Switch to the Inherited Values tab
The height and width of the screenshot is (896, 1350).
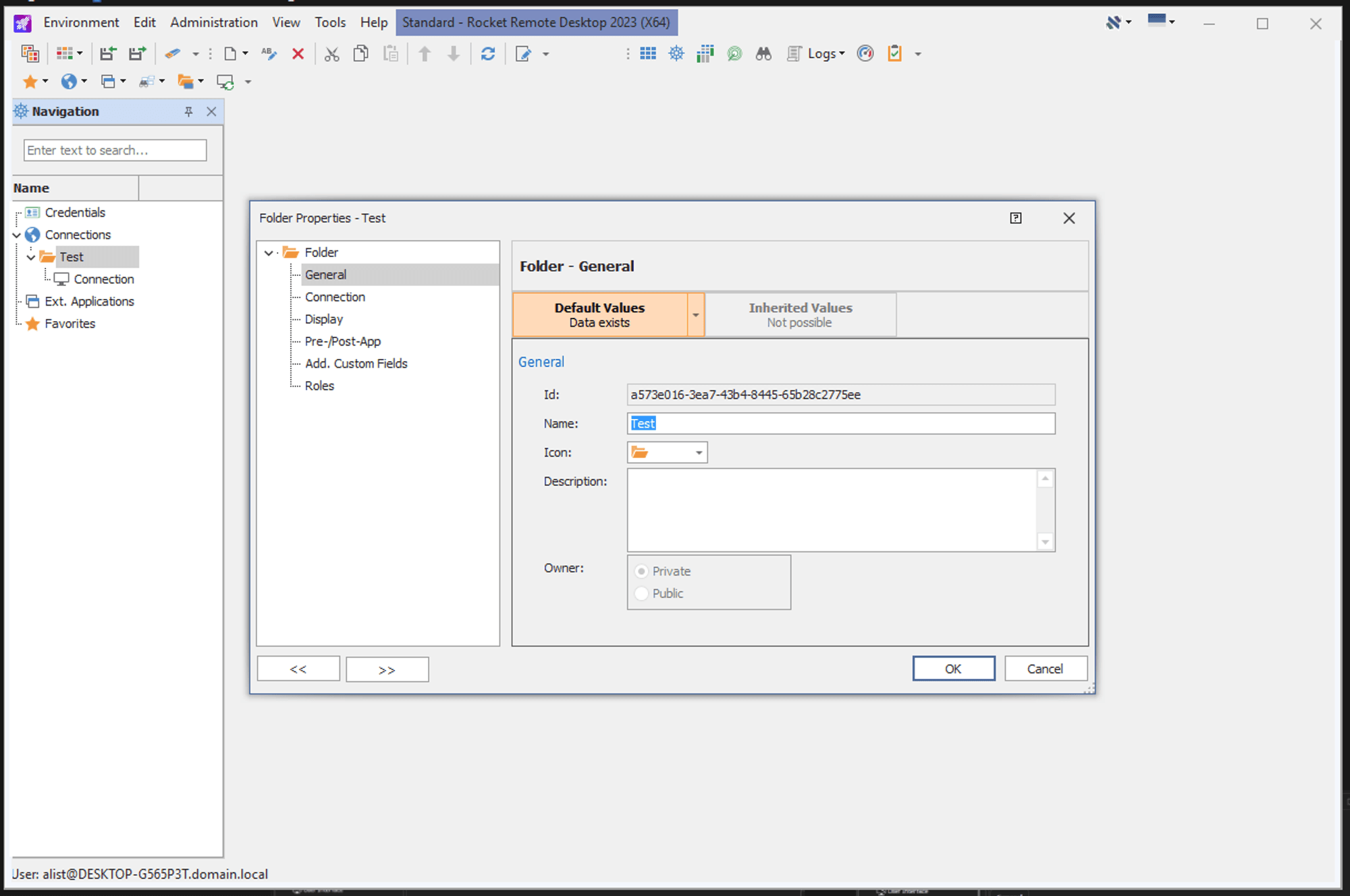pyautogui.click(x=800, y=314)
